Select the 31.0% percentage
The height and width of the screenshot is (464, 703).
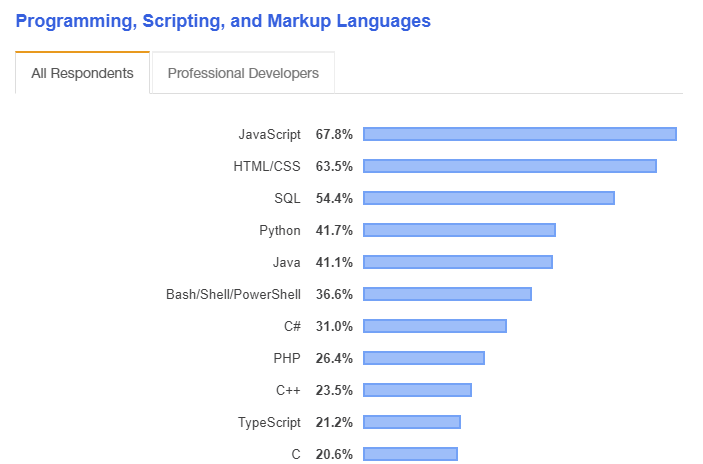[334, 326]
